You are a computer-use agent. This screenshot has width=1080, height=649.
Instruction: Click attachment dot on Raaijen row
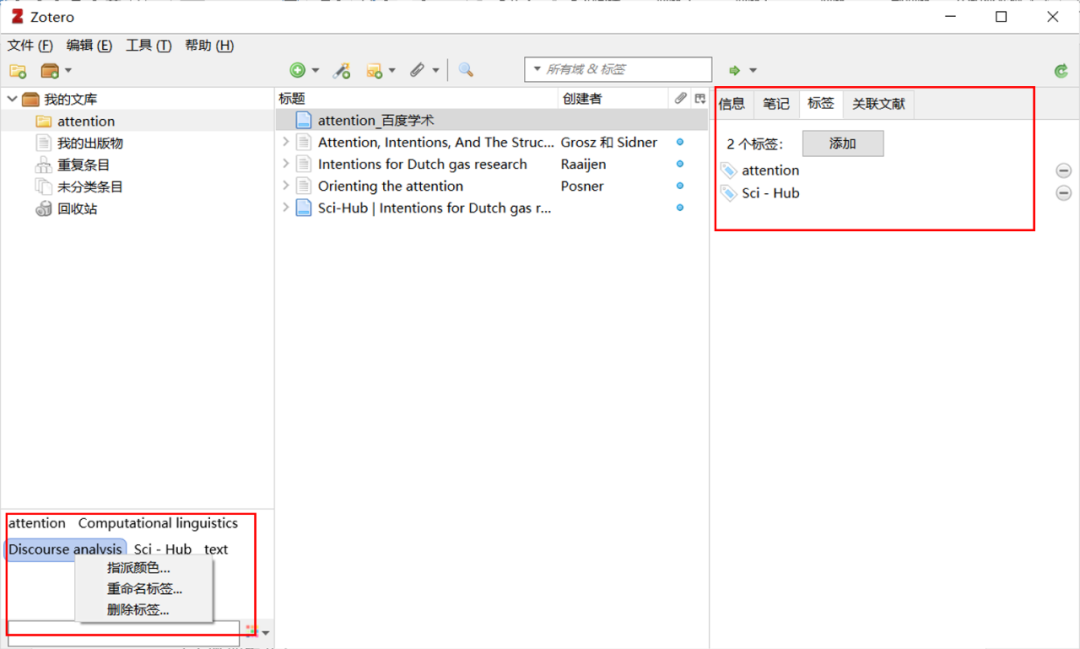(680, 164)
